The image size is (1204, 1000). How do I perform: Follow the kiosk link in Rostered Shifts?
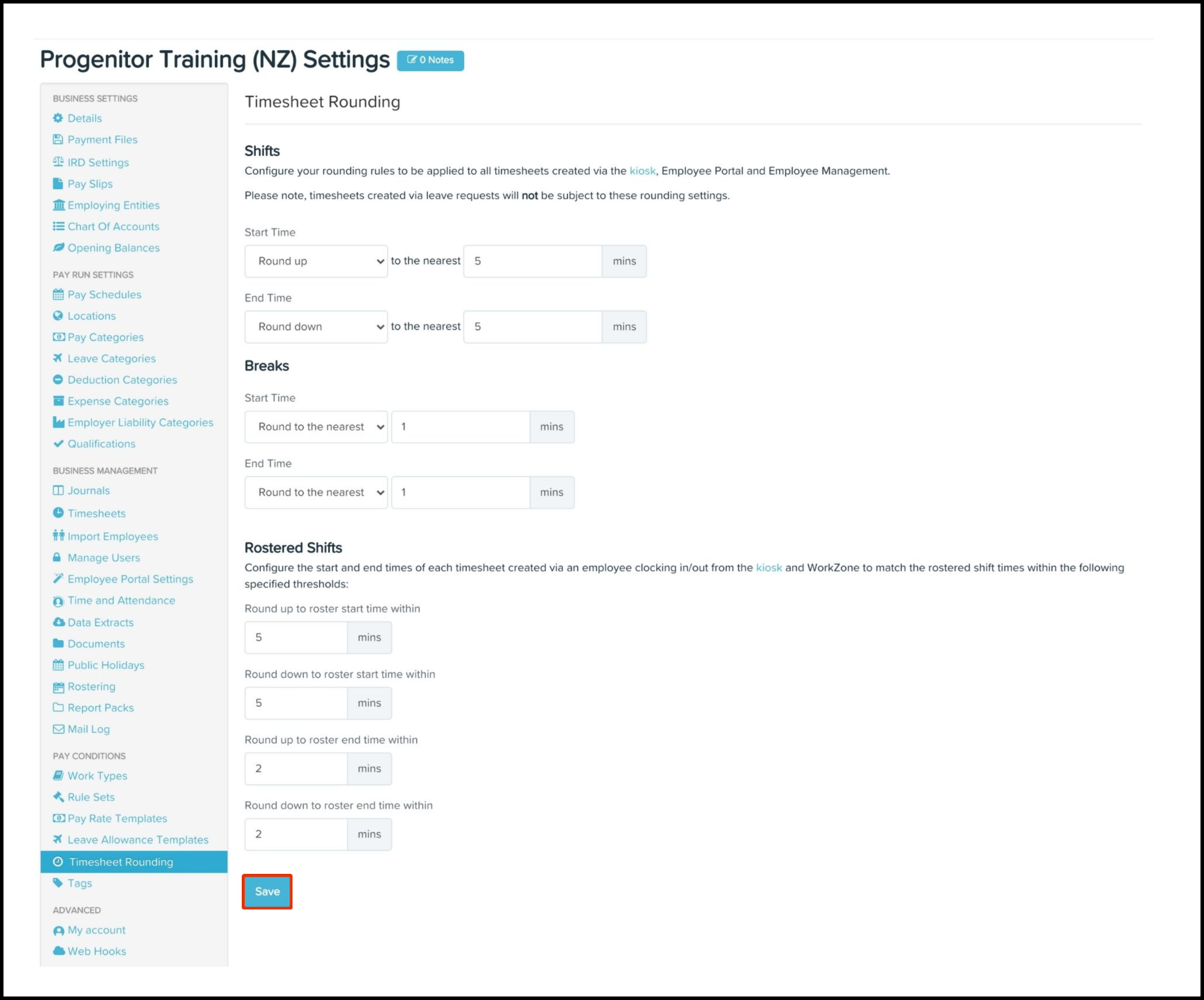click(768, 568)
